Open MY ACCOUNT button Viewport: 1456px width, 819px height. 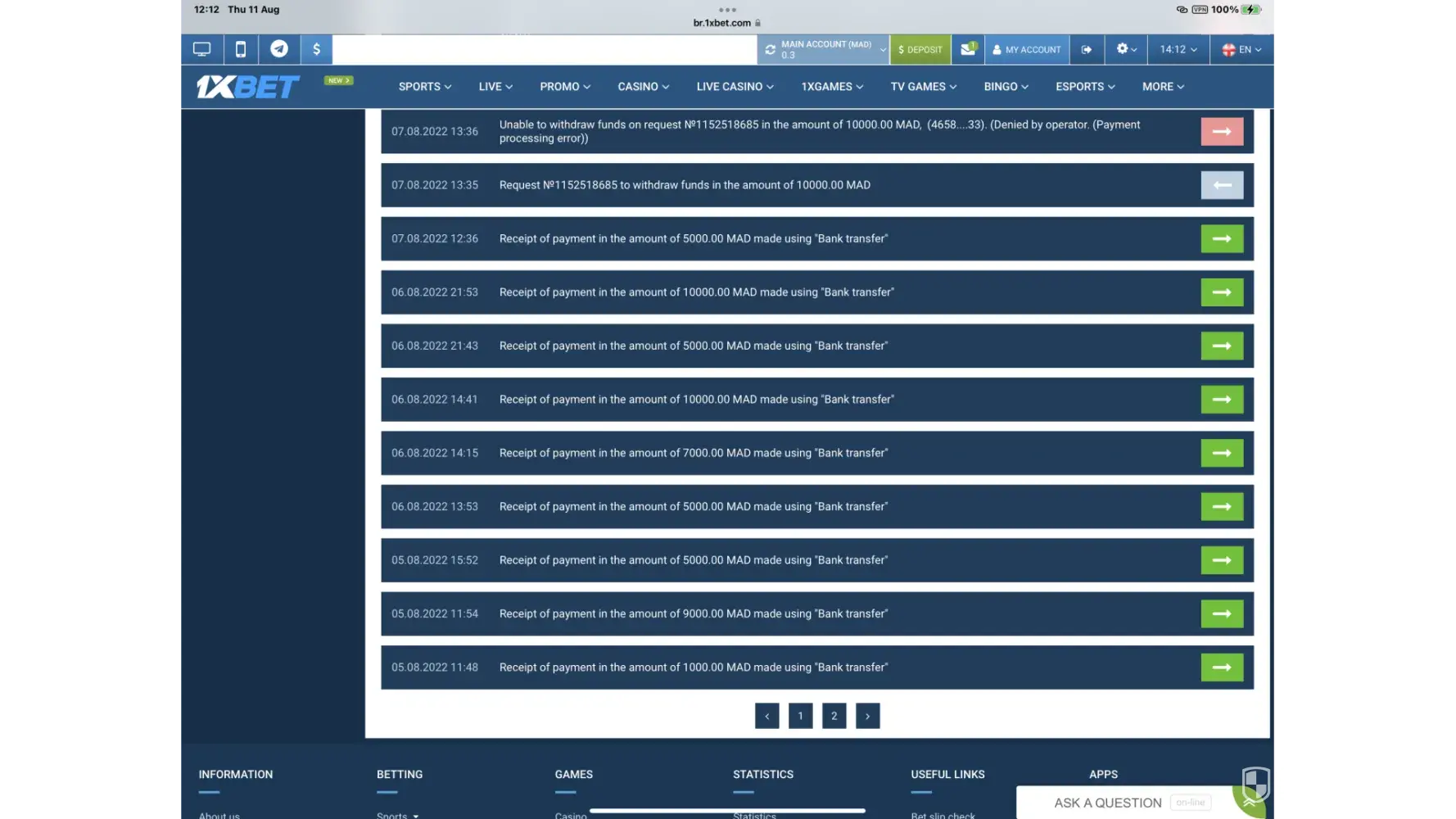coord(1027,49)
